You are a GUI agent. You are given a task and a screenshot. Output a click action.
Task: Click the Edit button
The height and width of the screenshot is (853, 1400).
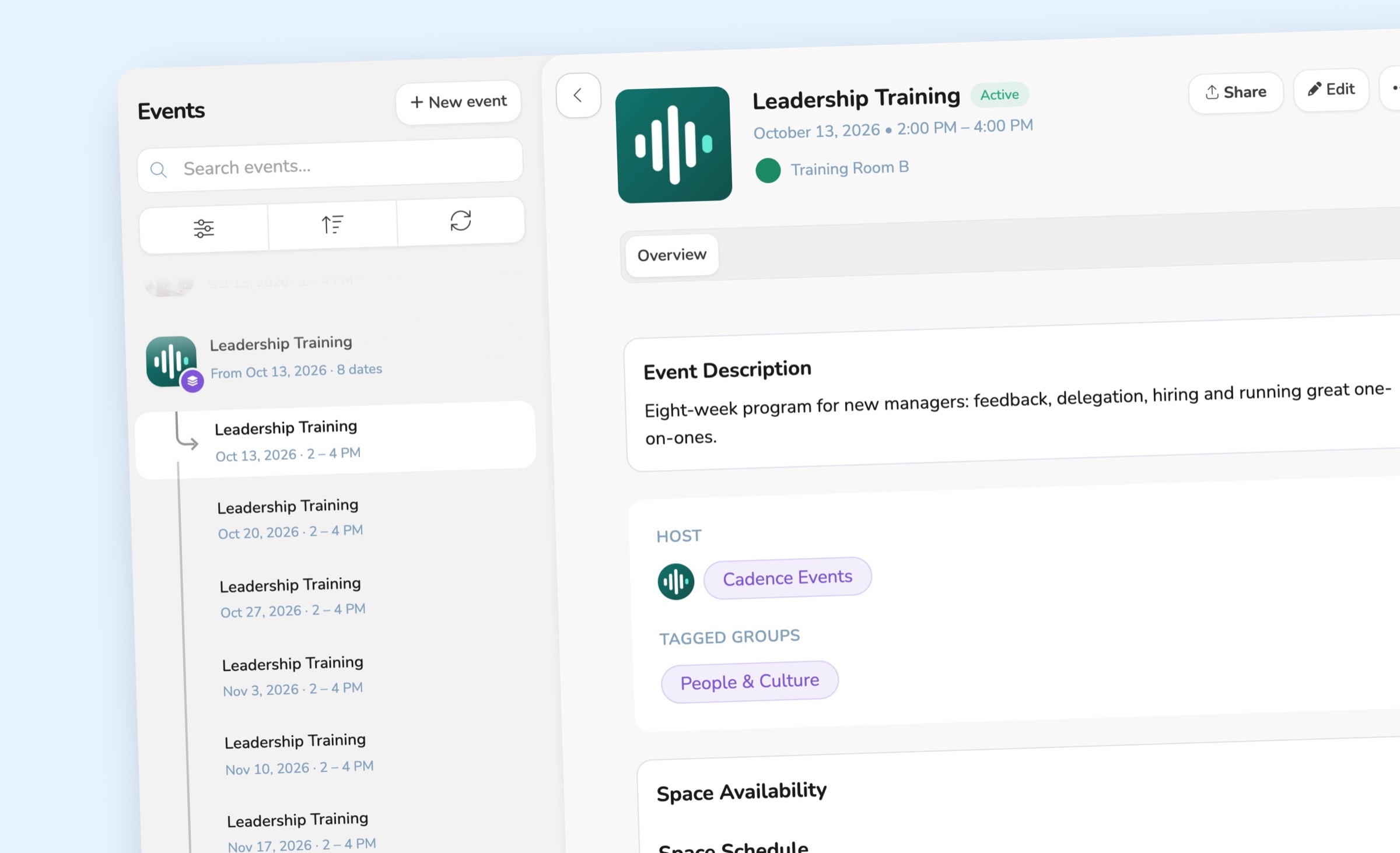click(1331, 89)
